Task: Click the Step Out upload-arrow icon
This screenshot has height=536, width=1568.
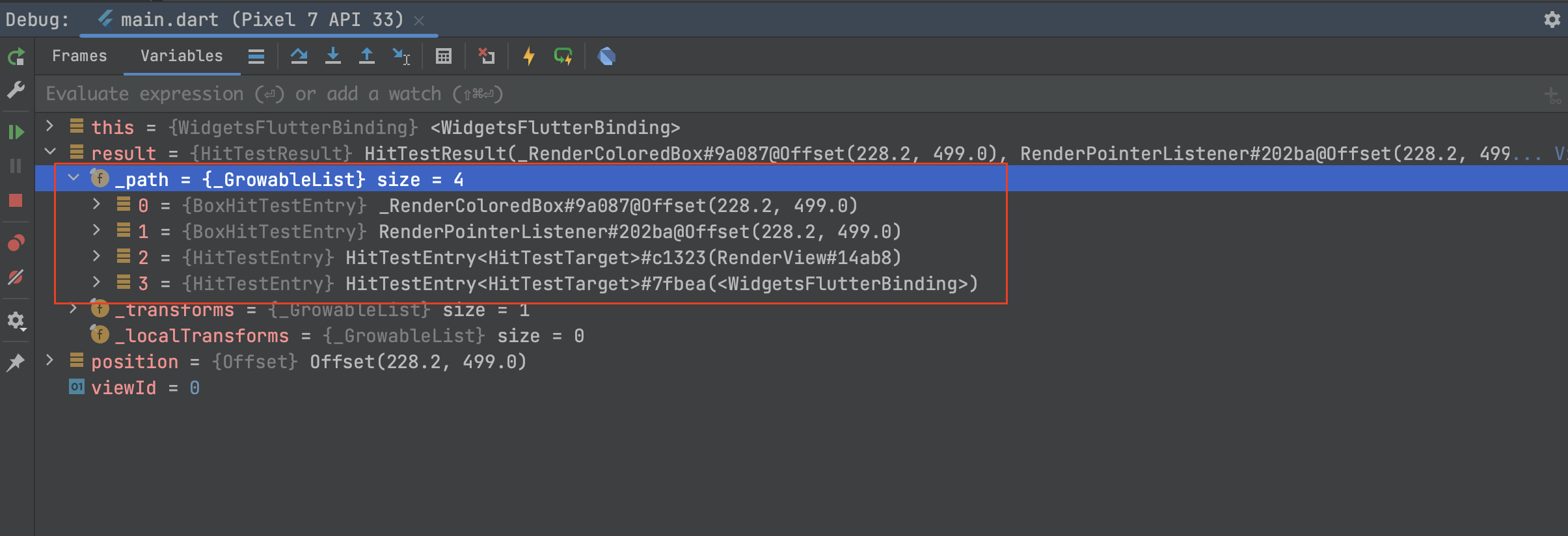Action: tap(366, 56)
